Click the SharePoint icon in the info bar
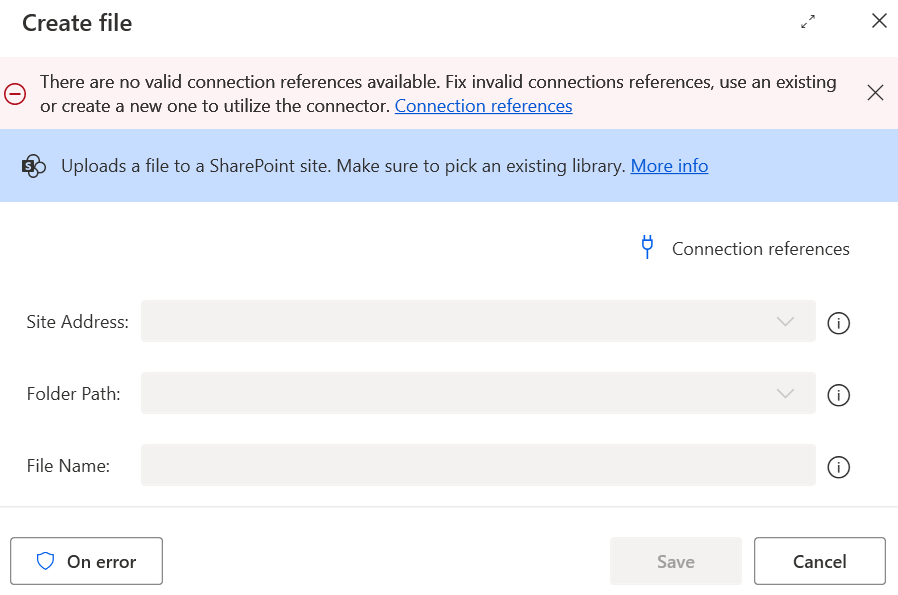The width and height of the screenshot is (898, 595). [x=34, y=166]
